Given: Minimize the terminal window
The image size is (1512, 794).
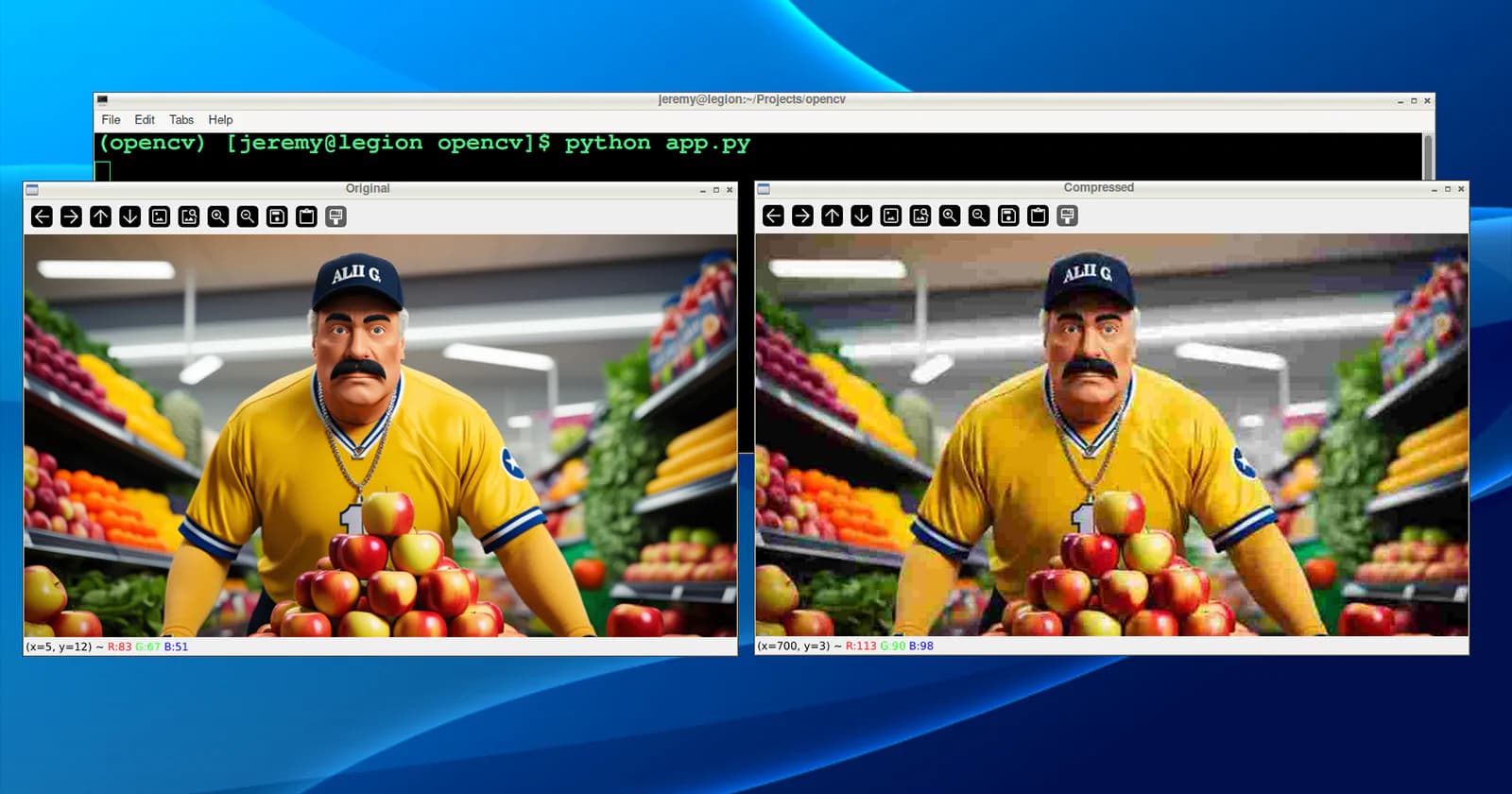Looking at the screenshot, I should [1400, 100].
